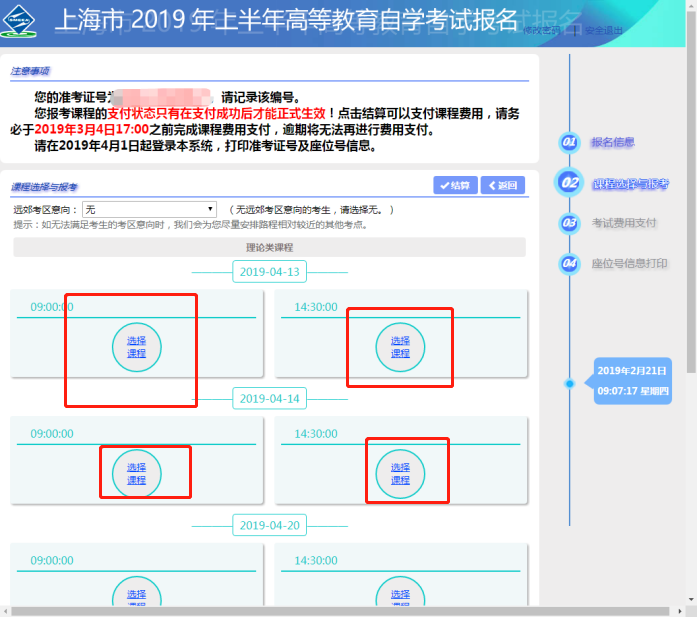Image resolution: width=697 pixels, height=617 pixels.
Task: Select course for 2019-04-20 at 09:00:00
Action: tap(136, 597)
